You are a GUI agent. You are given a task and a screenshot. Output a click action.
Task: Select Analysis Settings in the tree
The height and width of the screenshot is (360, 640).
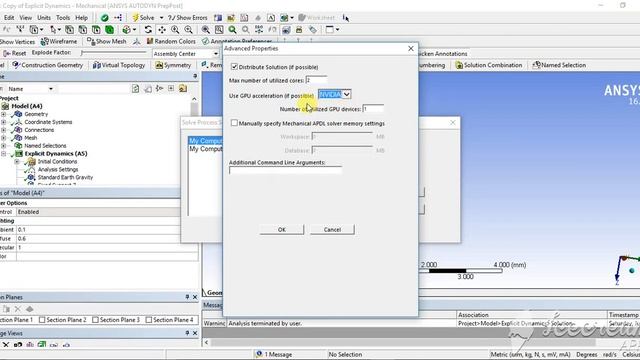(x=58, y=169)
